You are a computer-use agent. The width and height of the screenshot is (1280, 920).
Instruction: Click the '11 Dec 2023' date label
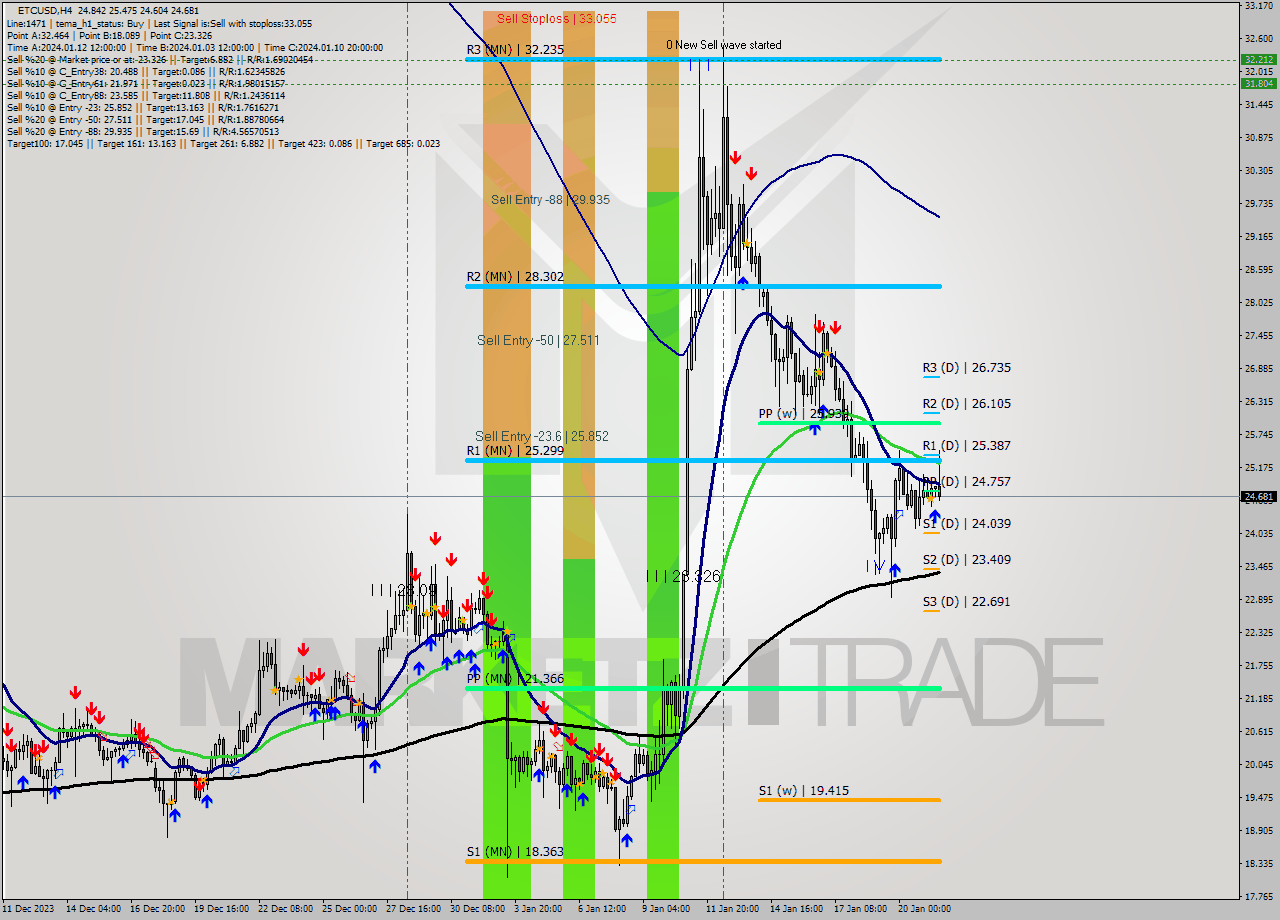point(29,909)
